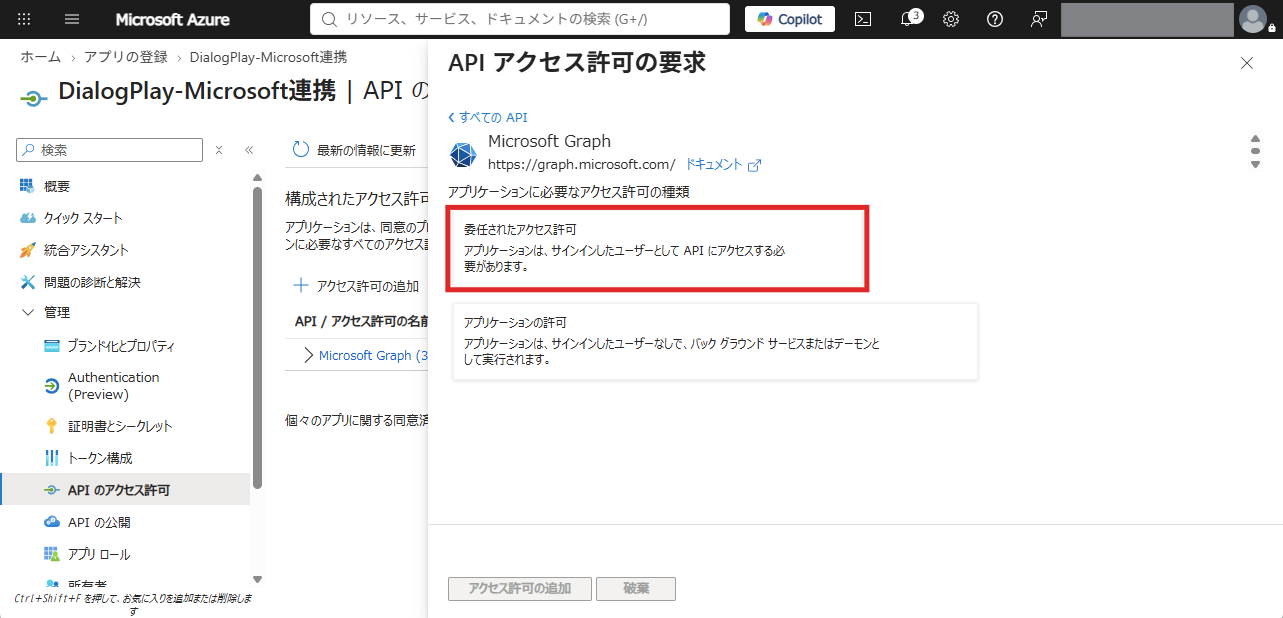Clear the sidebar search with X icon
Viewport: 1283px width, 618px height.
click(219, 150)
